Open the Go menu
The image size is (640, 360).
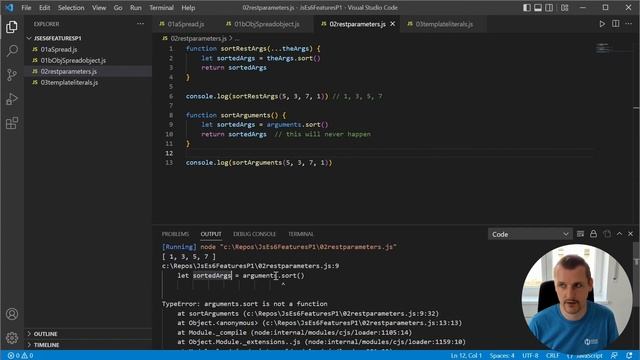pos(118,8)
